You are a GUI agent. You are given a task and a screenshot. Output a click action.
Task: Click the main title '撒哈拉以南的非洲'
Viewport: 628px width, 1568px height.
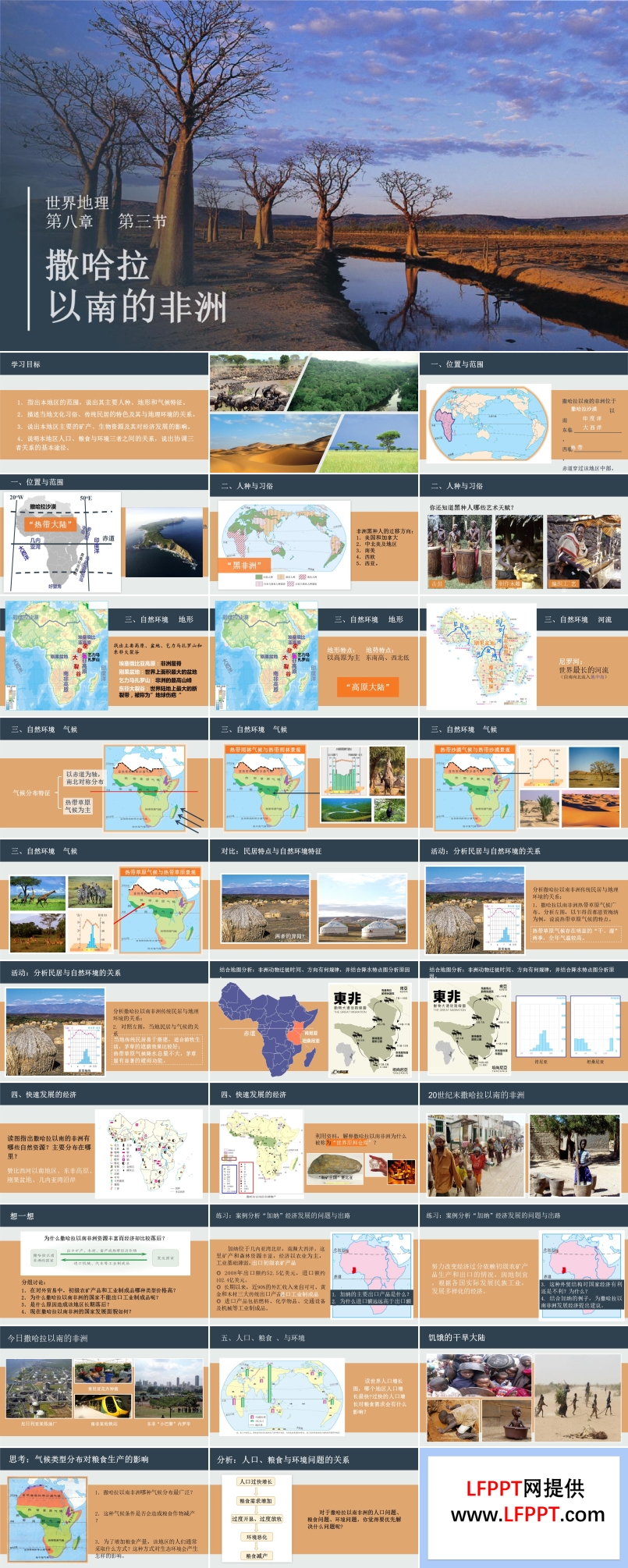coord(136,286)
